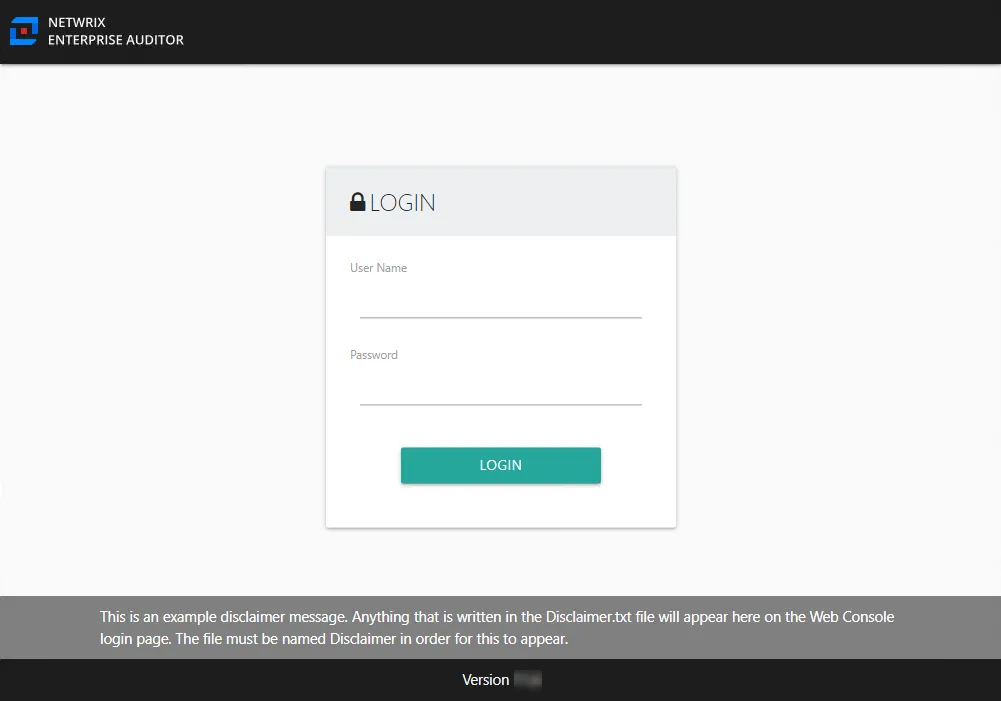Click the underline of the Password input
This screenshot has height=701, width=1001.
click(x=500, y=406)
